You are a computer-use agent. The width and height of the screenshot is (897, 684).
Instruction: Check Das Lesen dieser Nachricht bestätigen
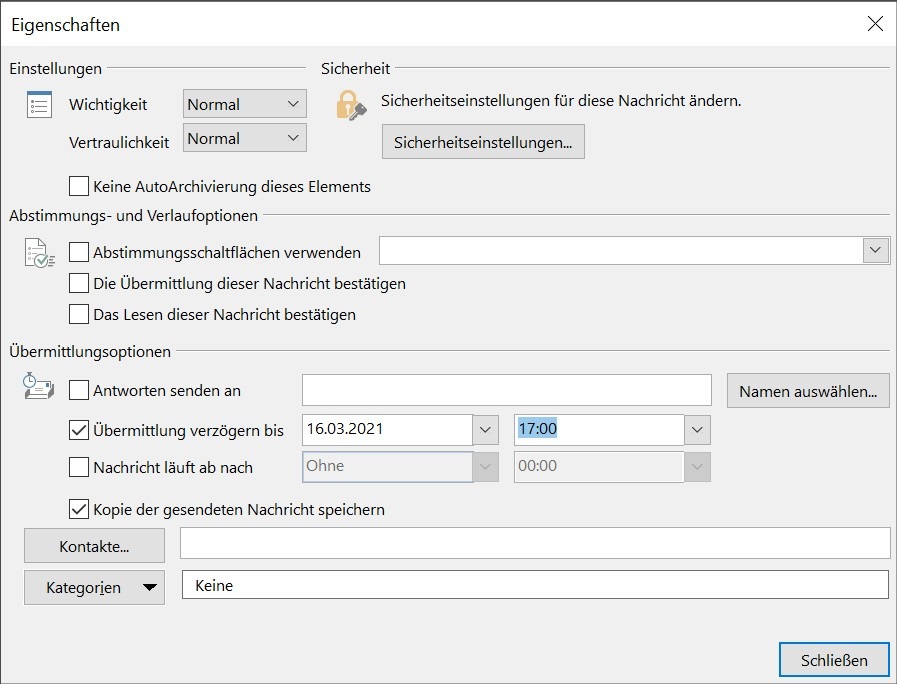77,314
